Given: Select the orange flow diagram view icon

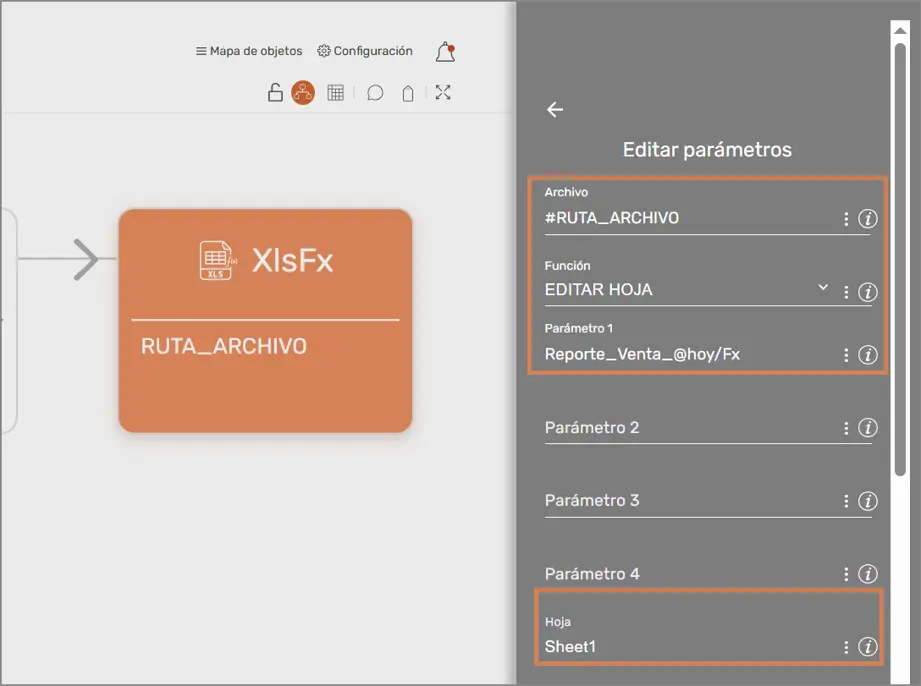Looking at the screenshot, I should [303, 93].
